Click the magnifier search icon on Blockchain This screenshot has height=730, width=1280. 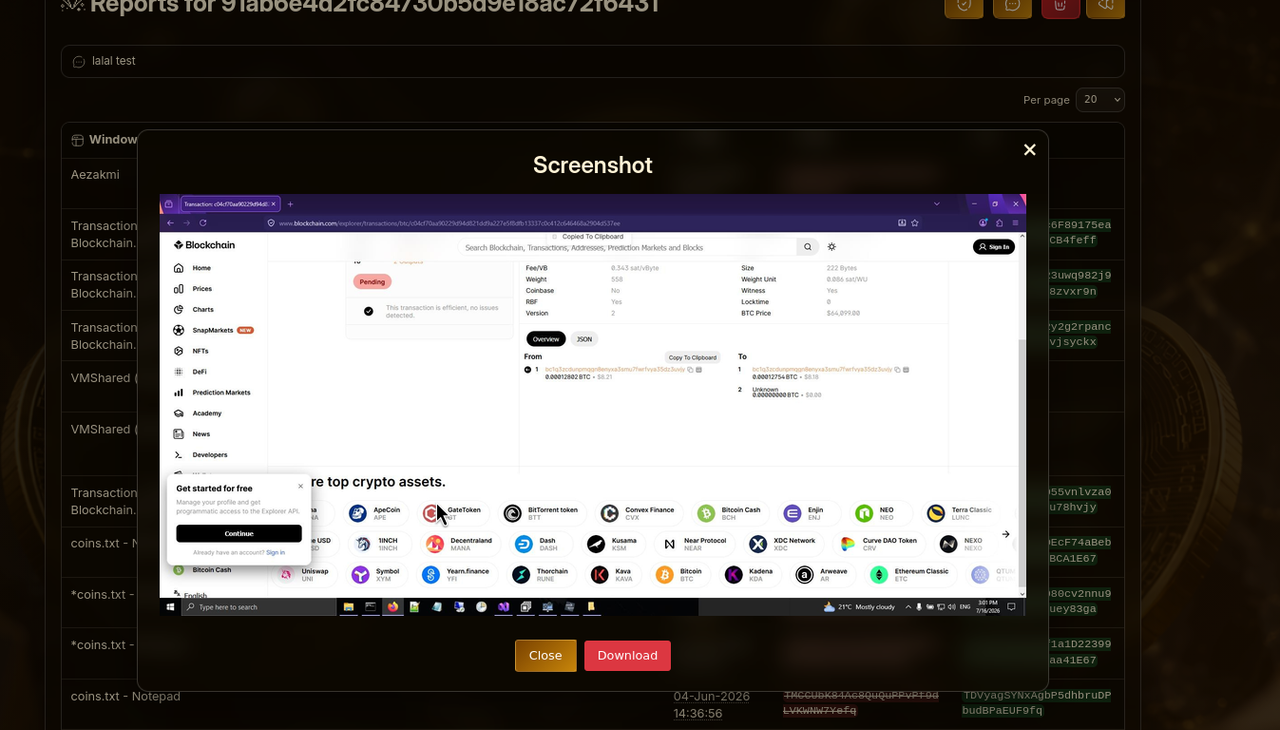pos(807,247)
